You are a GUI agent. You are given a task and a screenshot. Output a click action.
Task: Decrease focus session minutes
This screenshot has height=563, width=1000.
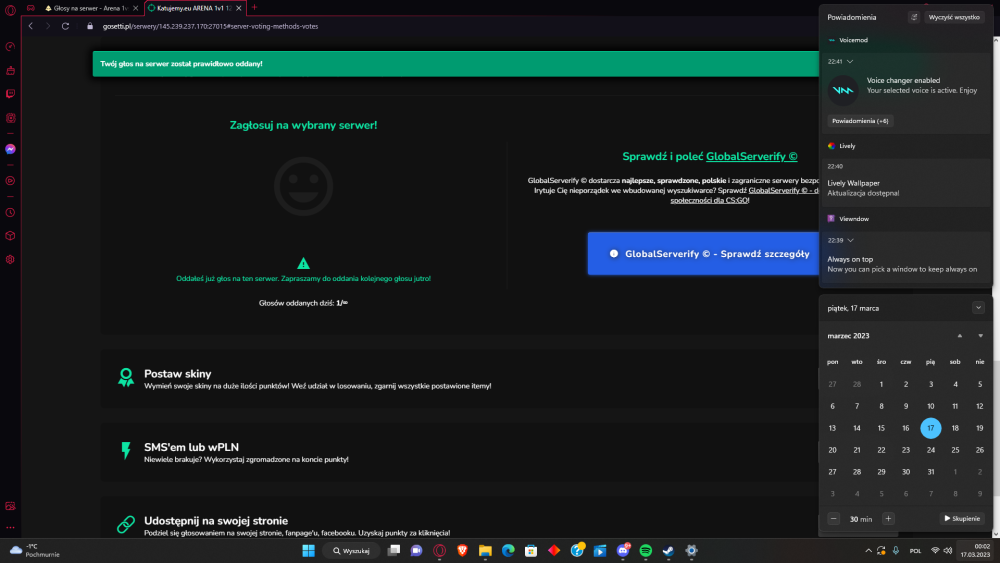(834, 519)
